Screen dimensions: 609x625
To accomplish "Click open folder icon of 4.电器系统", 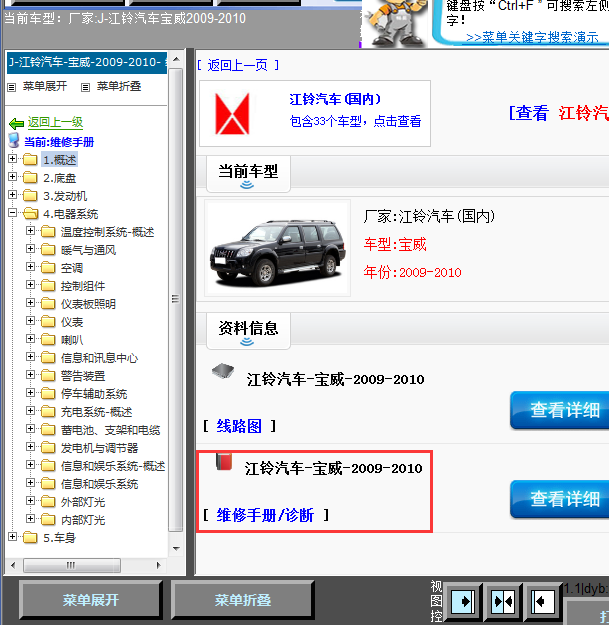I will [30, 214].
